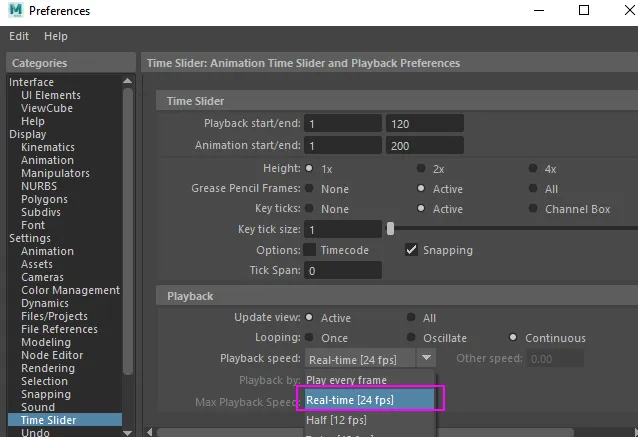The image size is (638, 437).
Task: Click the categories list vertical scrollbar thumb
Action: click(x=128, y=231)
